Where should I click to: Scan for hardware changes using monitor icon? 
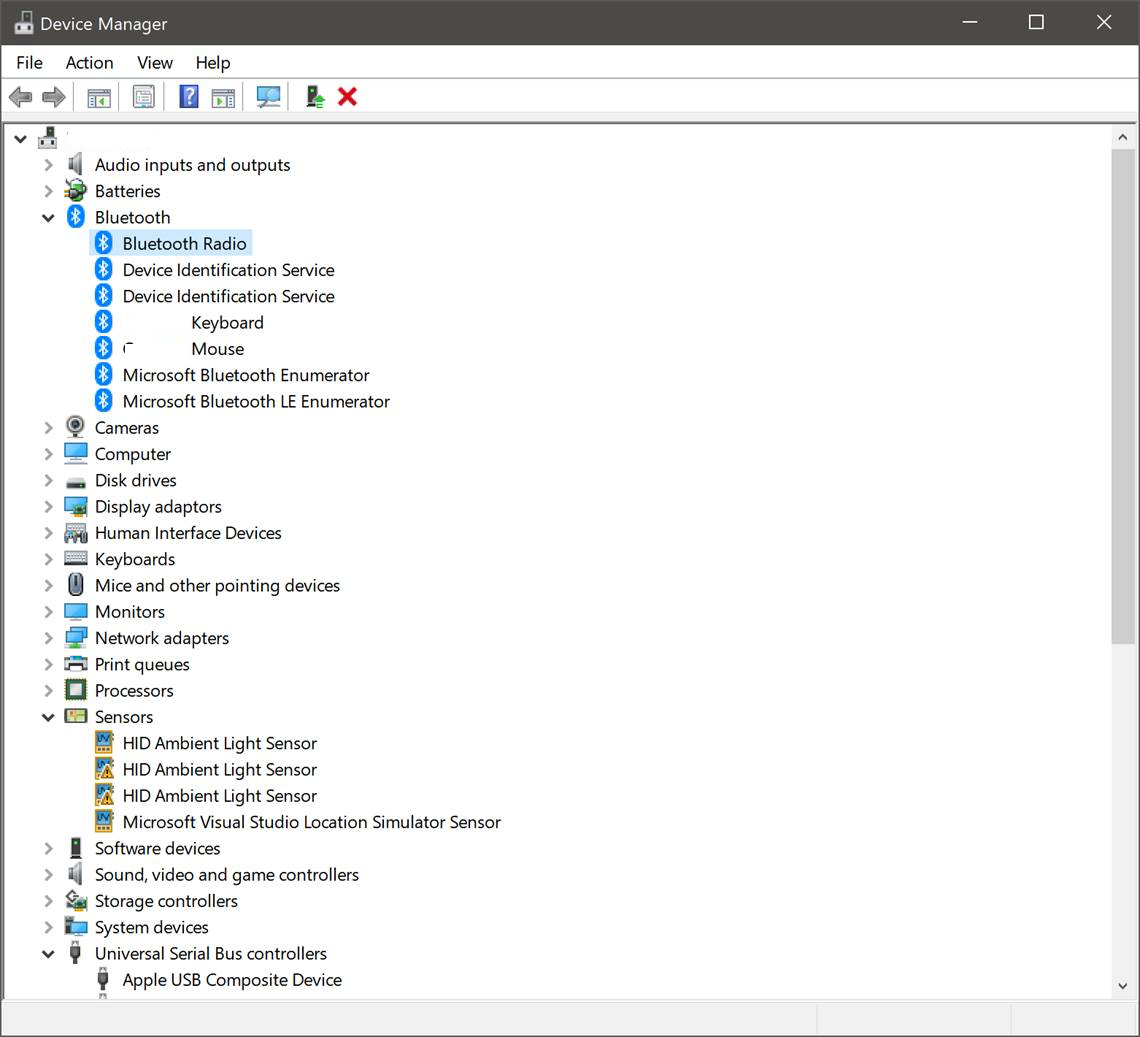(268, 97)
